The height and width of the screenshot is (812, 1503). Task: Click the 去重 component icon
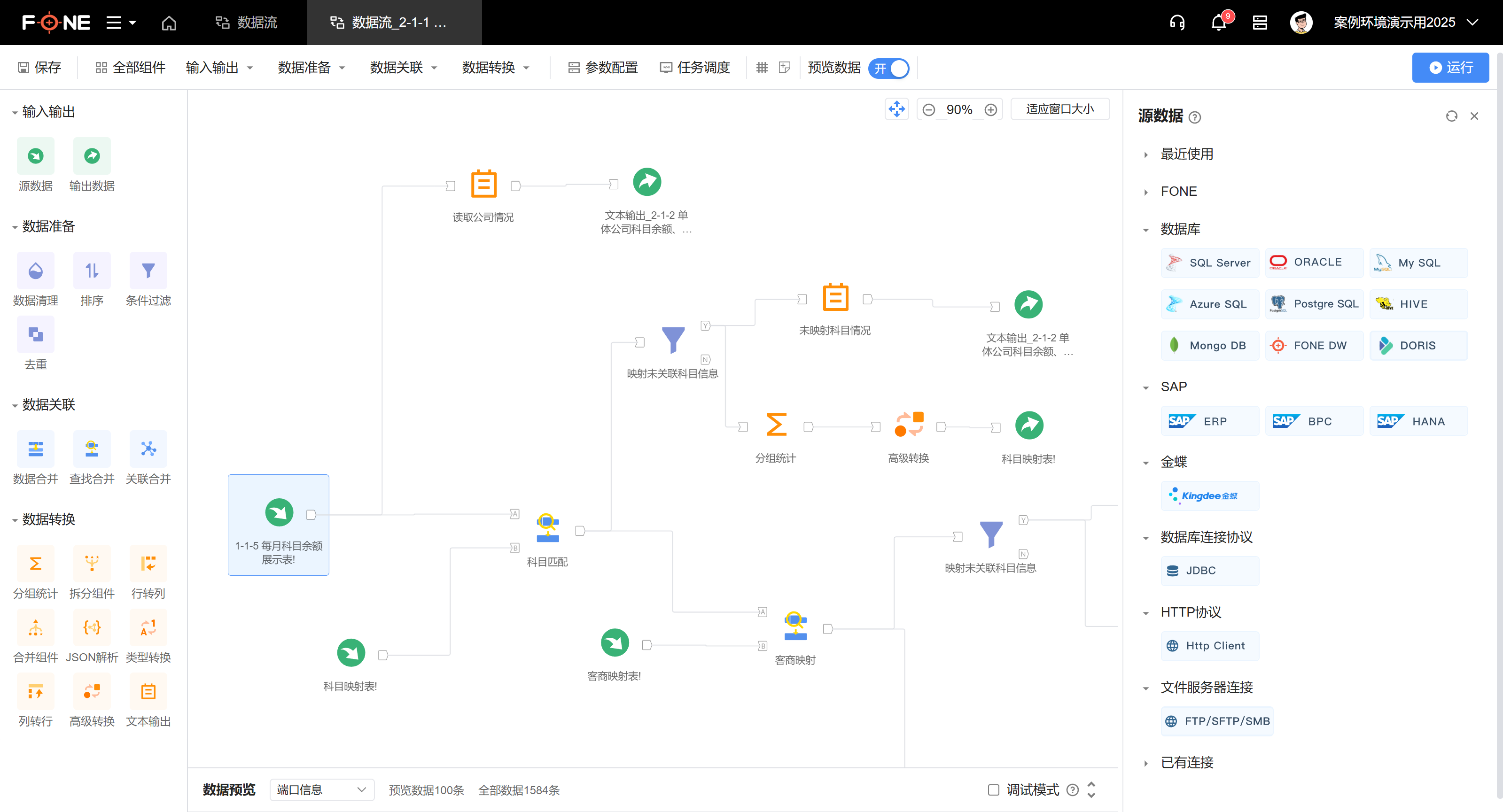[35, 334]
